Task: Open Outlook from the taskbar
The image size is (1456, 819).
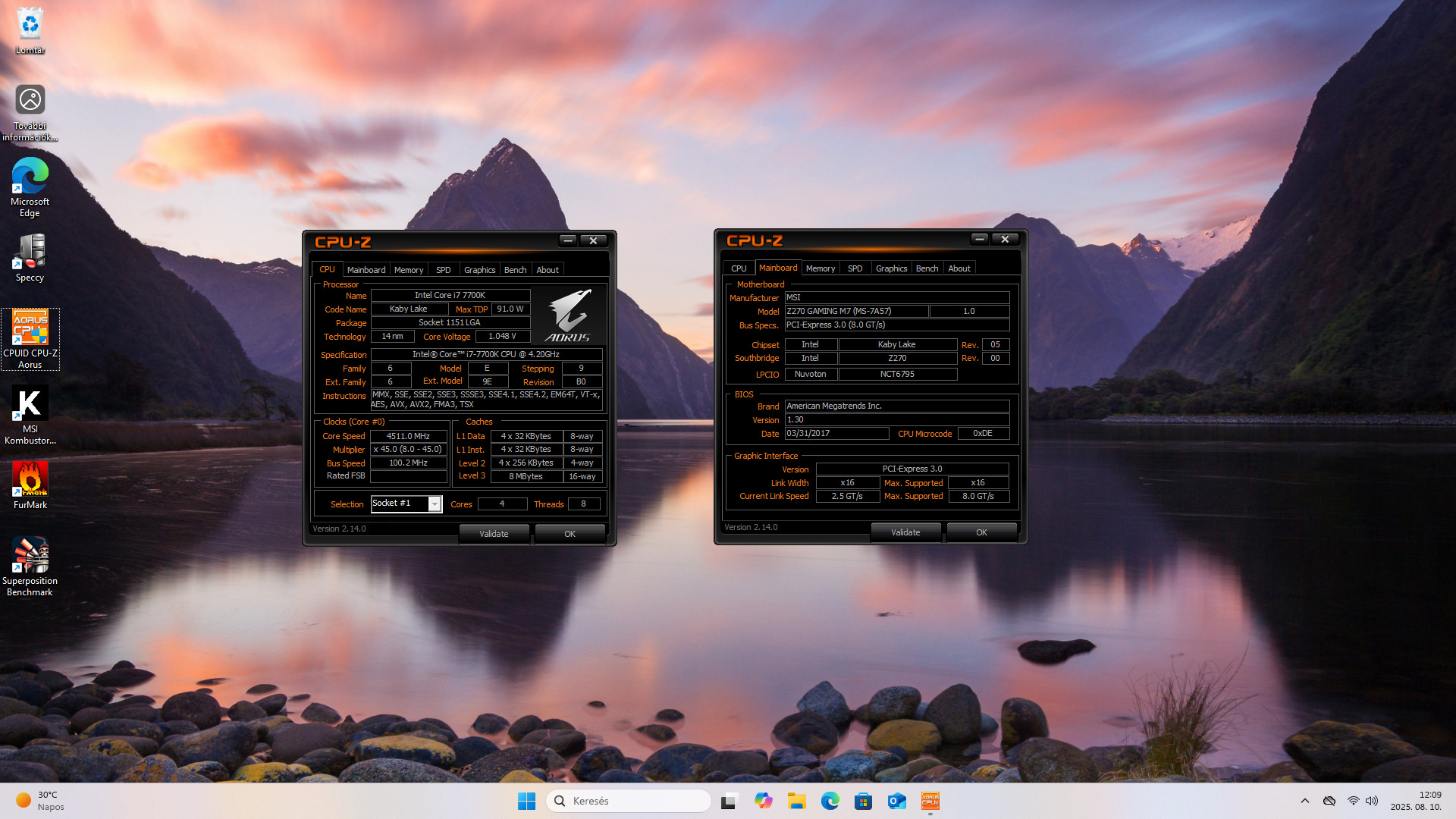Action: 896,801
